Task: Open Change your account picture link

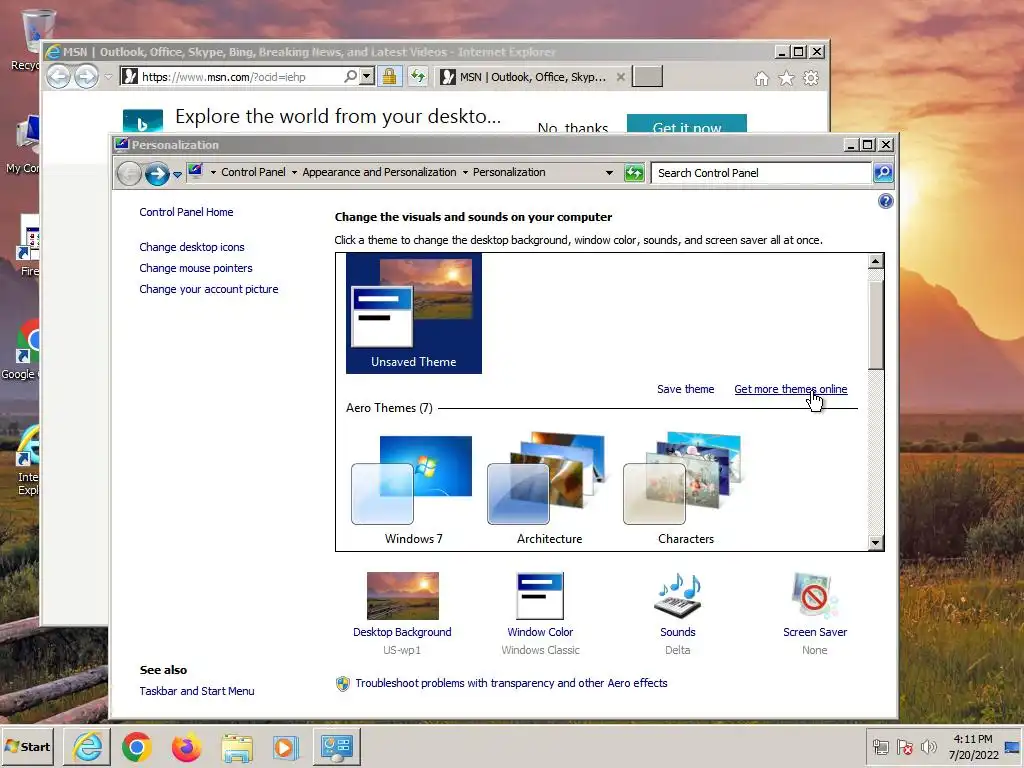Action: coord(209,289)
